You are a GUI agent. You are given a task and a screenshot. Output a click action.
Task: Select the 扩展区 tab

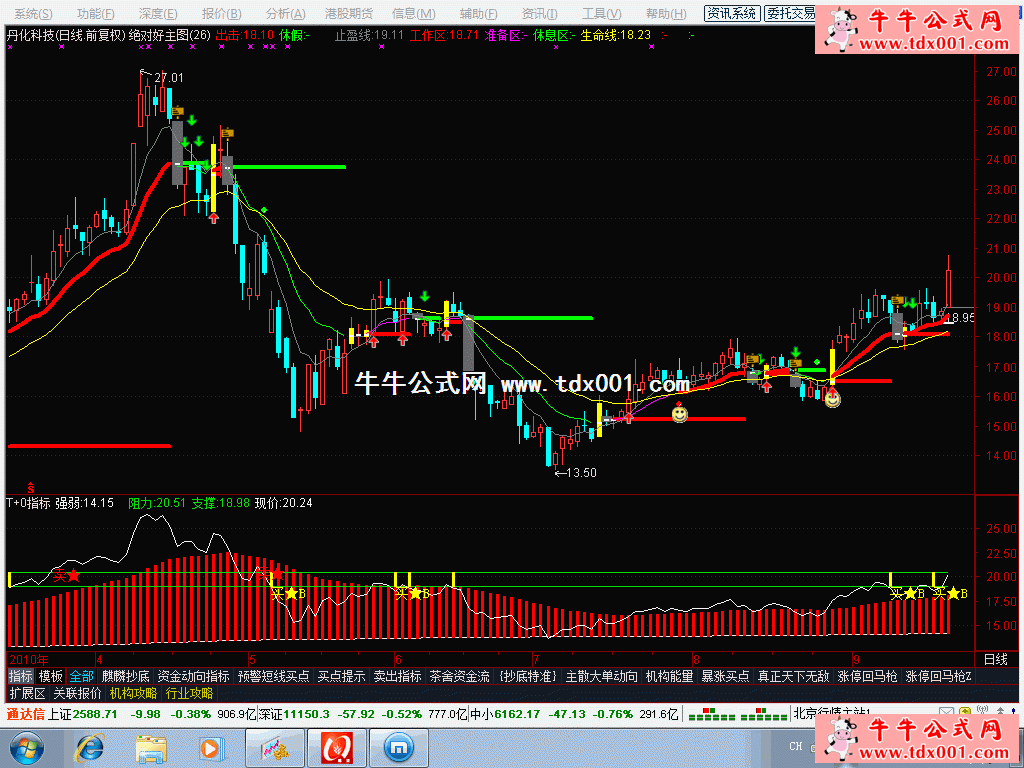pyautogui.click(x=27, y=693)
